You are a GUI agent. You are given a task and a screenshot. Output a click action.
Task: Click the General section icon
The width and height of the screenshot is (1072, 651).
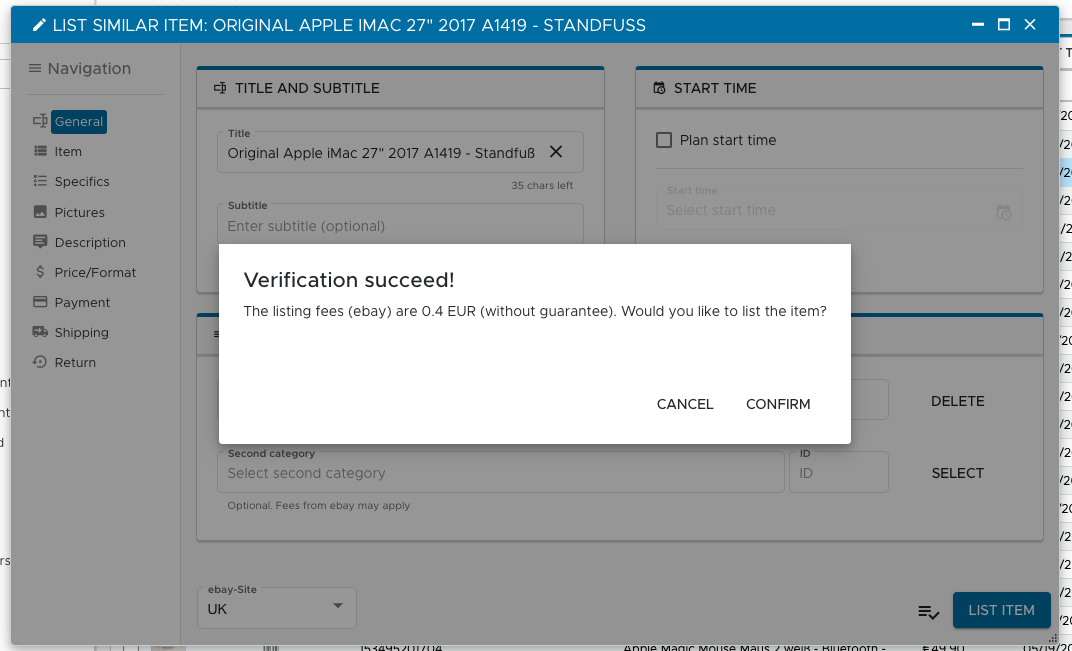point(40,121)
